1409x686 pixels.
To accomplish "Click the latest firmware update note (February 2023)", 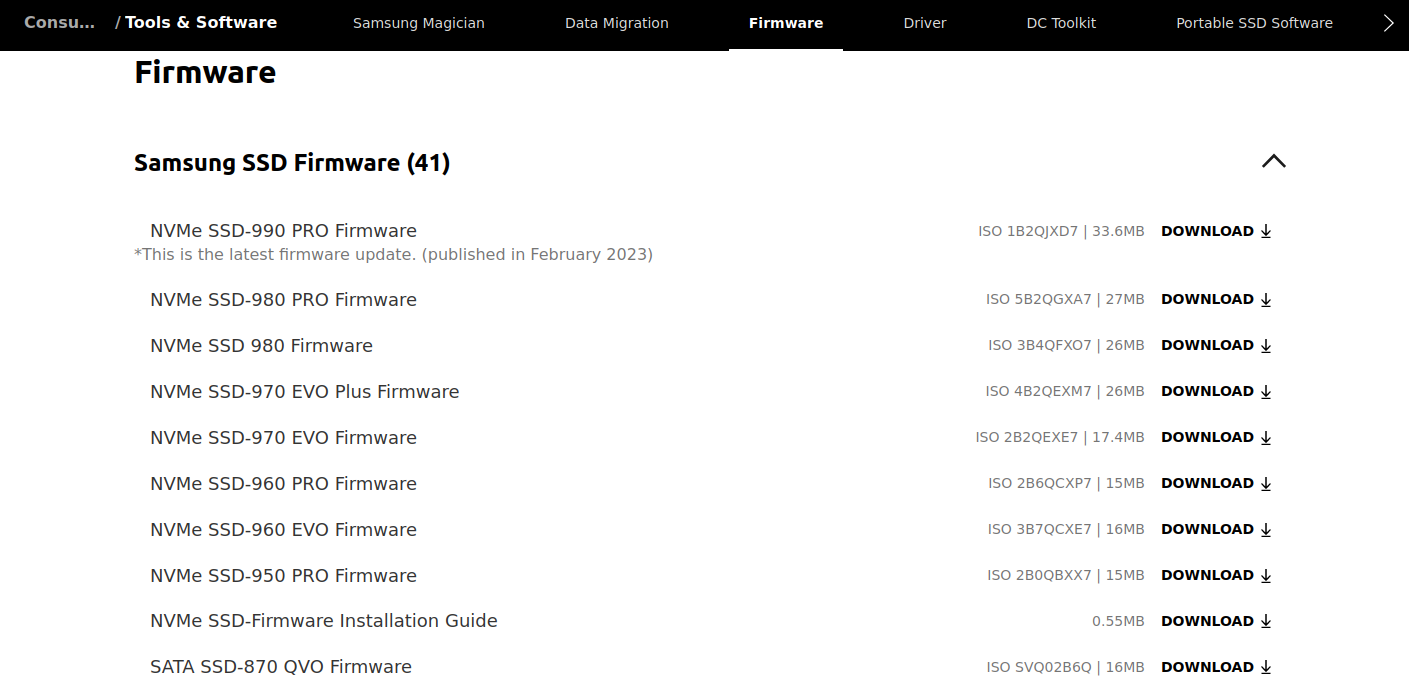I will [393, 255].
